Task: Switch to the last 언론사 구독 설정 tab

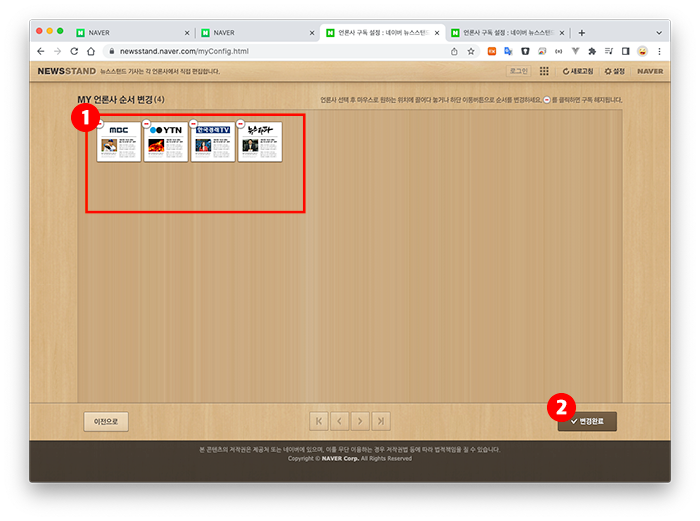Action: pyautogui.click(x=508, y=33)
